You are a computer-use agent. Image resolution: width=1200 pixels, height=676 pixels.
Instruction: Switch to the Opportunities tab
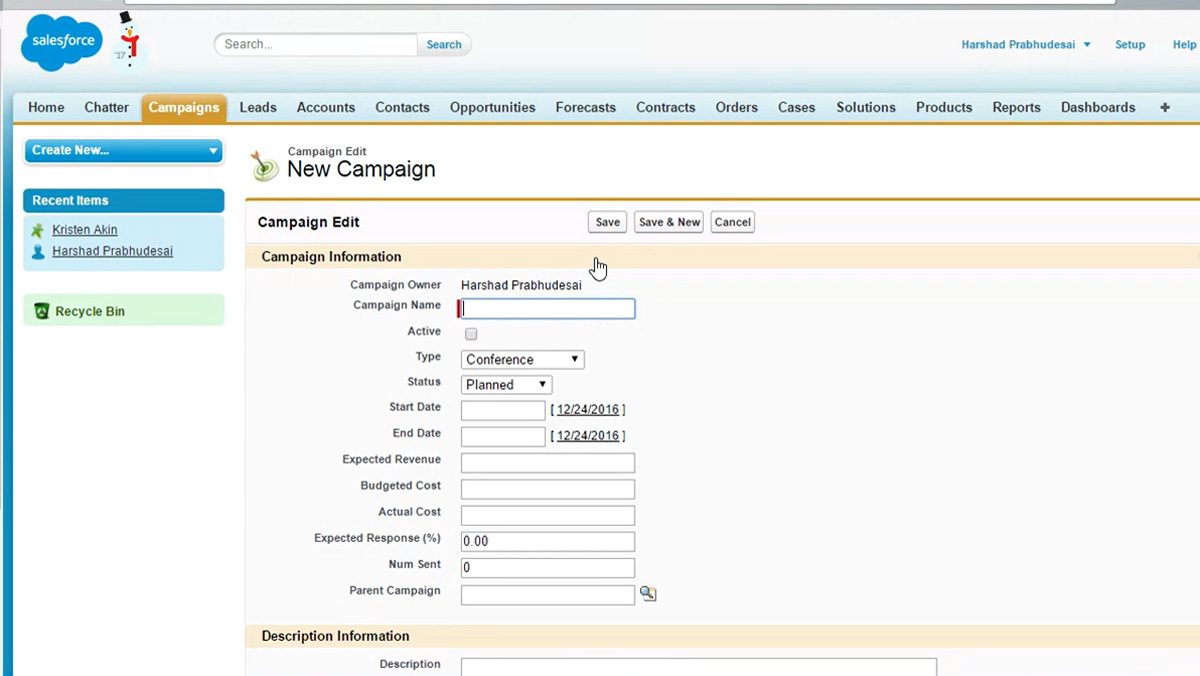pos(492,107)
